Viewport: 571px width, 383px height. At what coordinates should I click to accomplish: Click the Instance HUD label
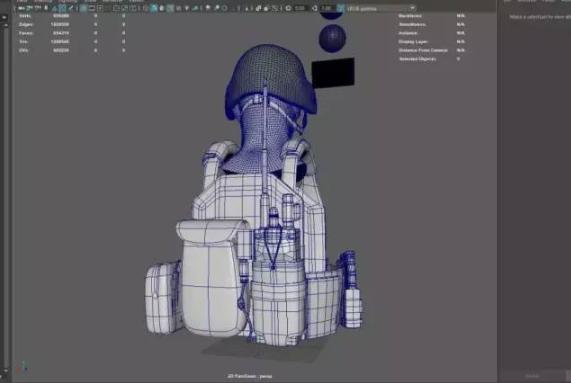[408, 33]
